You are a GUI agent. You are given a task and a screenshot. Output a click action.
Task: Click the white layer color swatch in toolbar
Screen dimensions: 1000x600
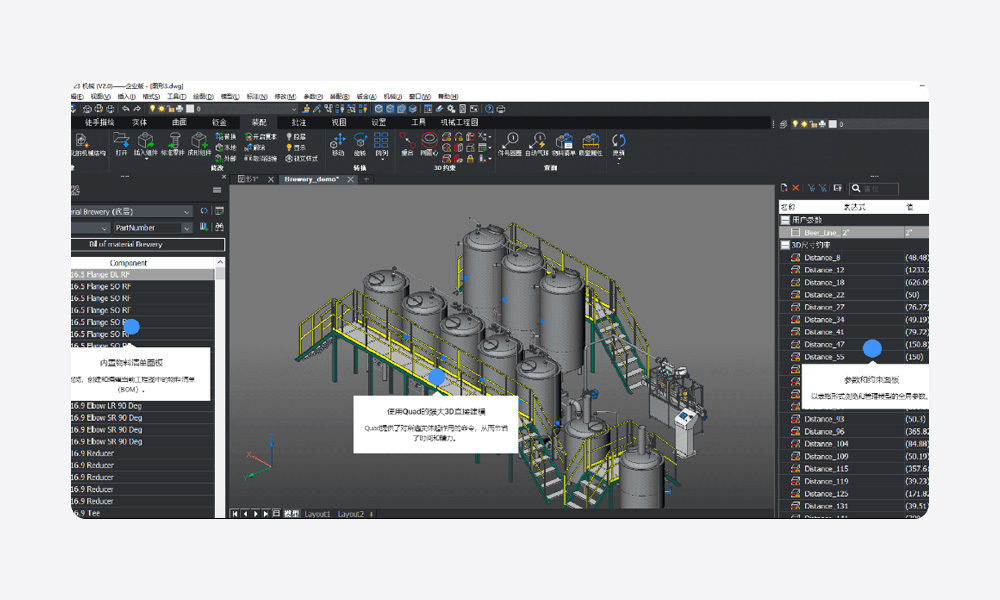tap(190, 109)
